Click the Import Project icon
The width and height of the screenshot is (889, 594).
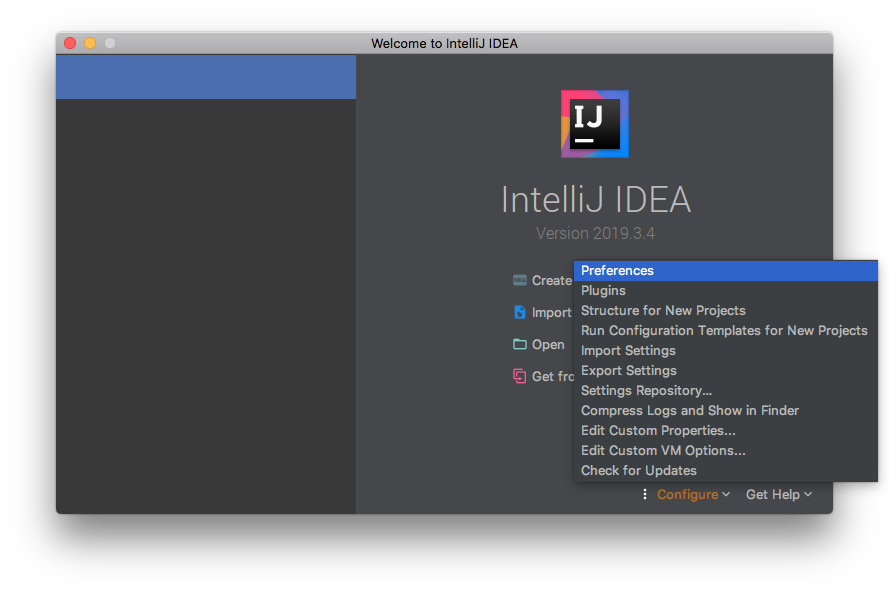(x=520, y=312)
